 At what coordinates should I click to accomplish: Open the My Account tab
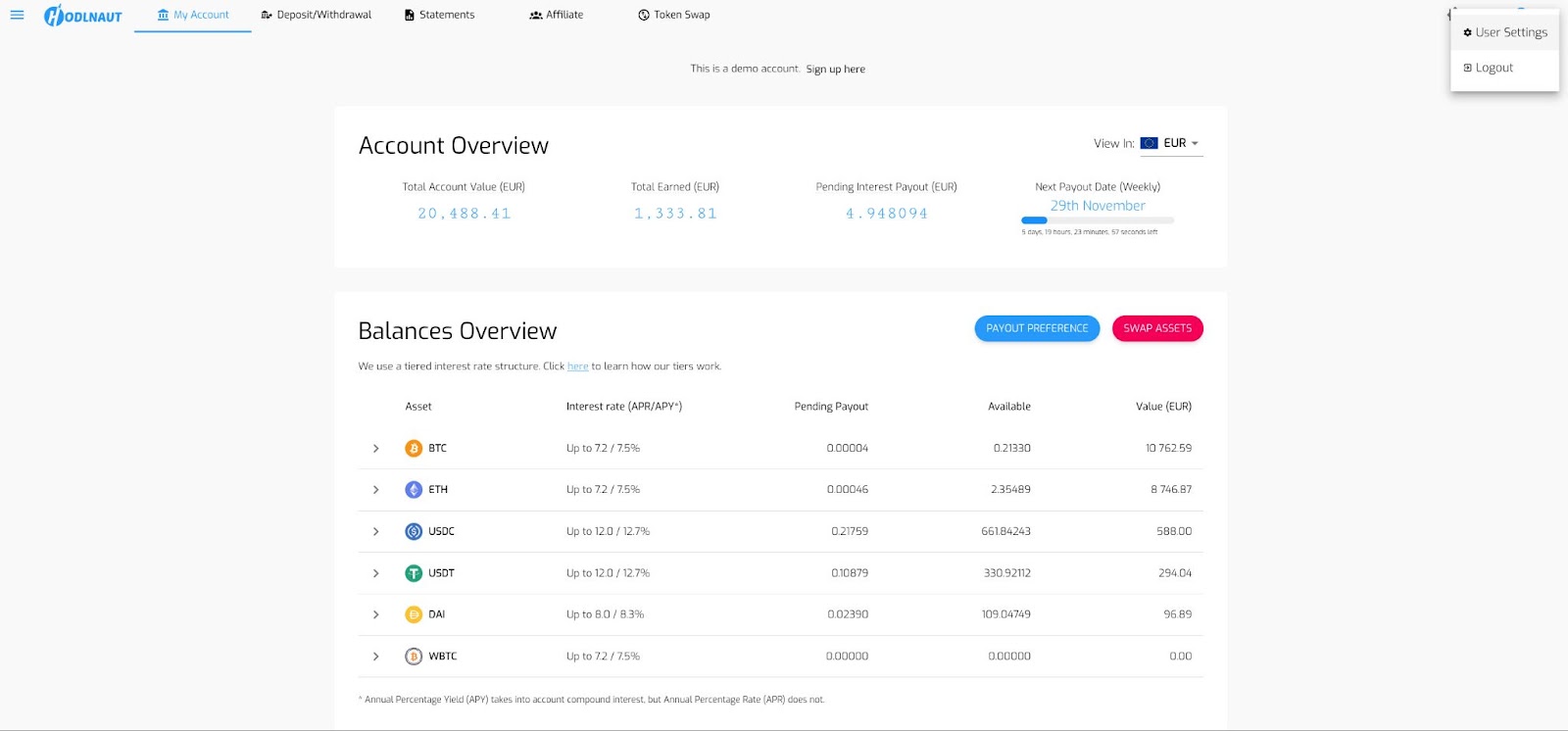click(x=193, y=15)
